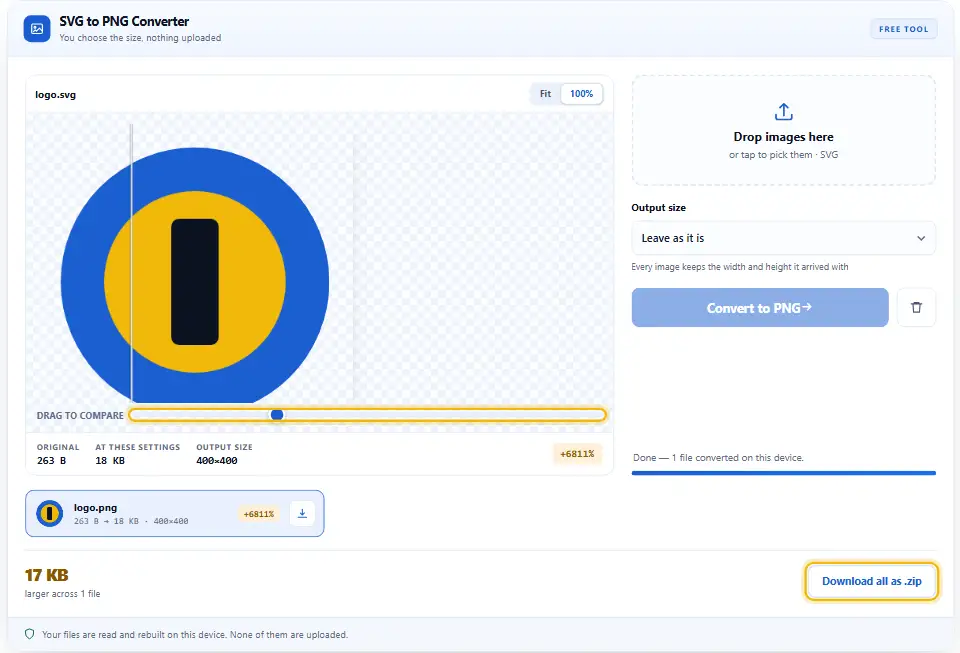Click the logo.png thumbnail in results list

click(50, 513)
